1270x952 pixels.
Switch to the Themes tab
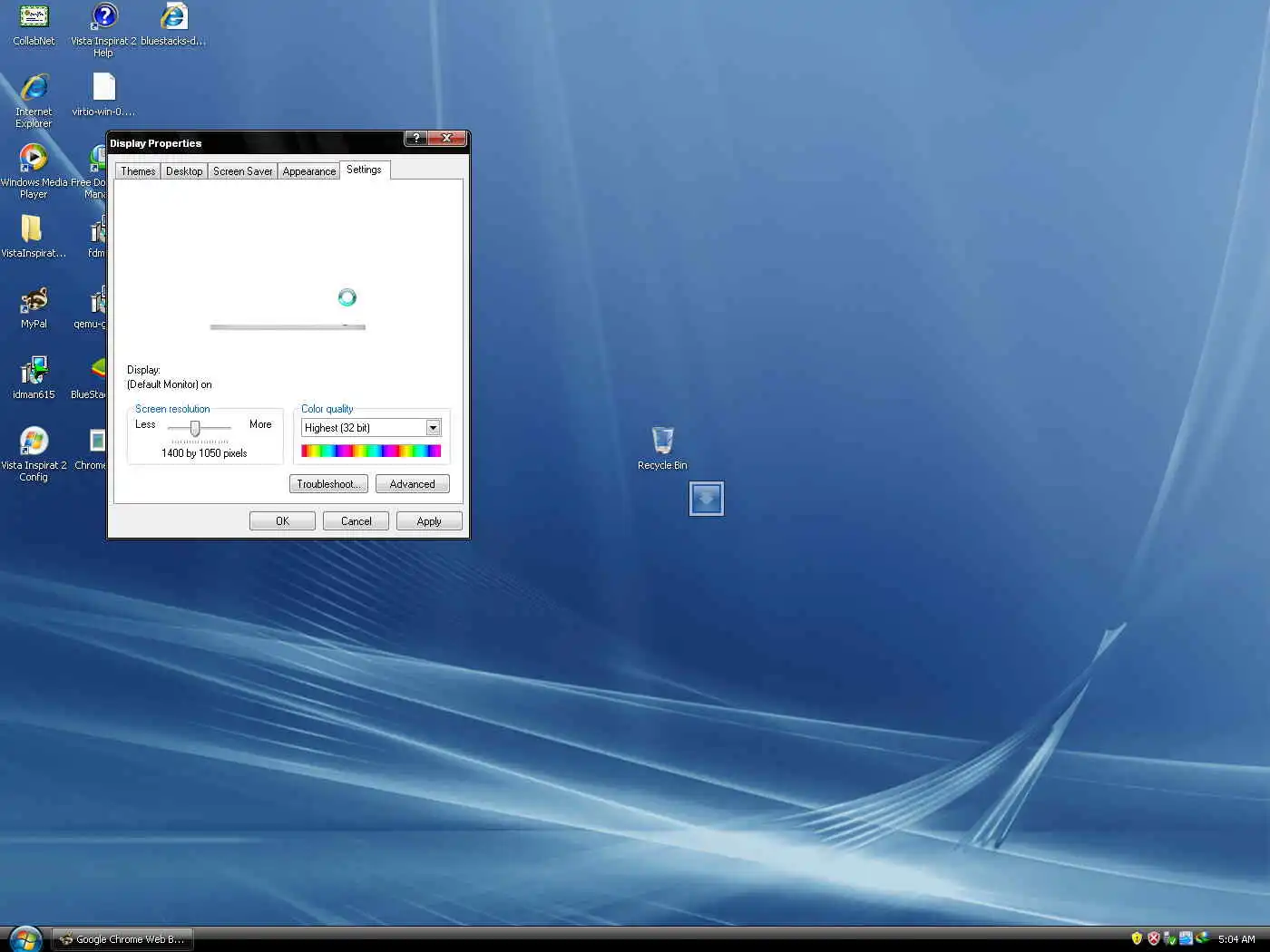(x=138, y=171)
